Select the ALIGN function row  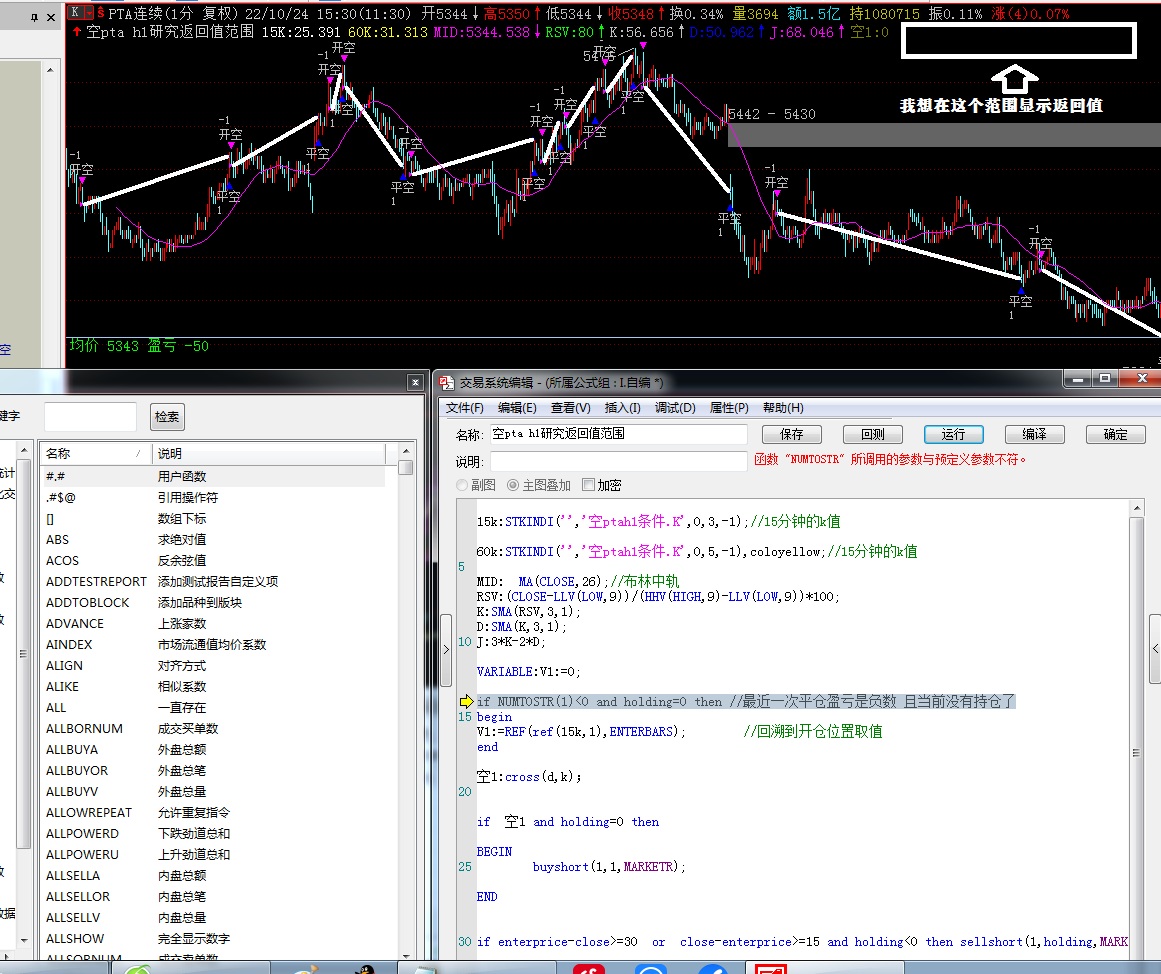213,665
